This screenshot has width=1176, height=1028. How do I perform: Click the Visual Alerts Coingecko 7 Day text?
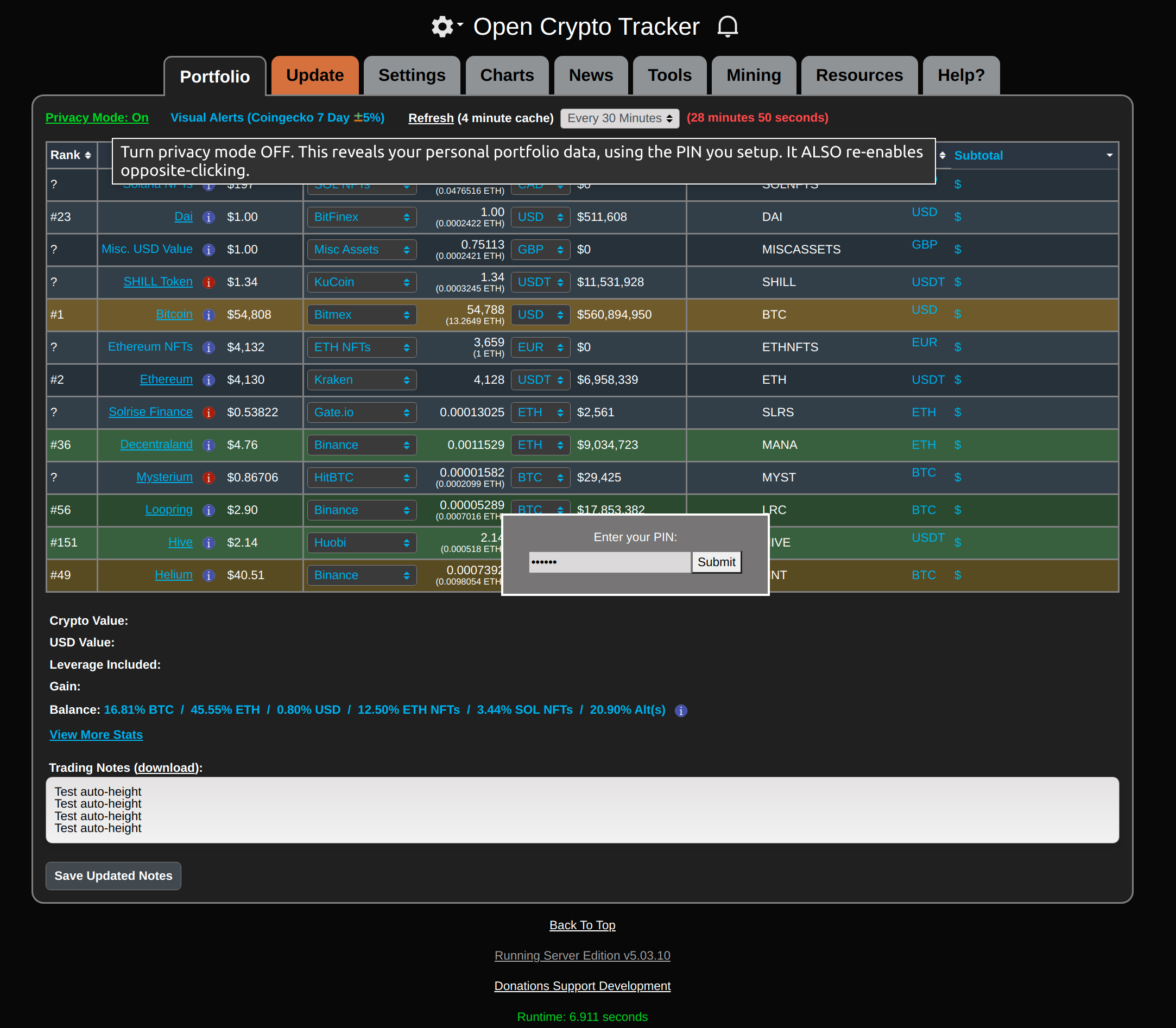point(277,118)
